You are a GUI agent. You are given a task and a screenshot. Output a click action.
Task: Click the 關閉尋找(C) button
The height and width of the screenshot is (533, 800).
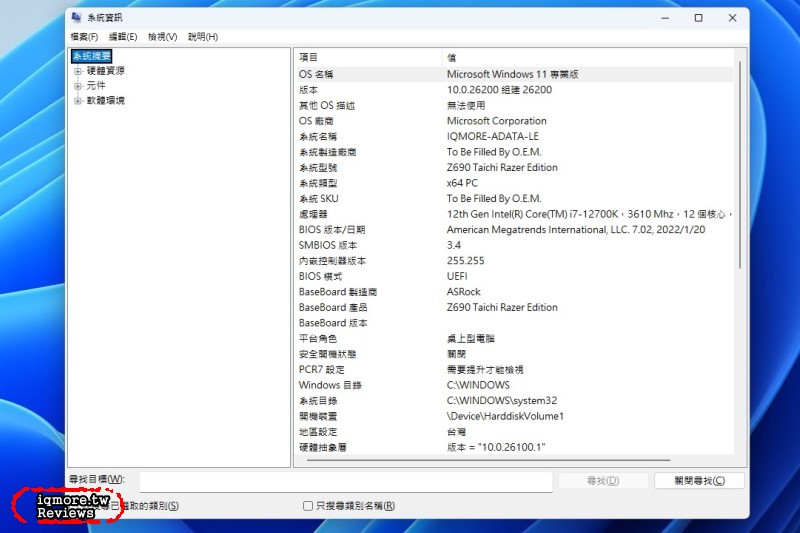[699, 481]
